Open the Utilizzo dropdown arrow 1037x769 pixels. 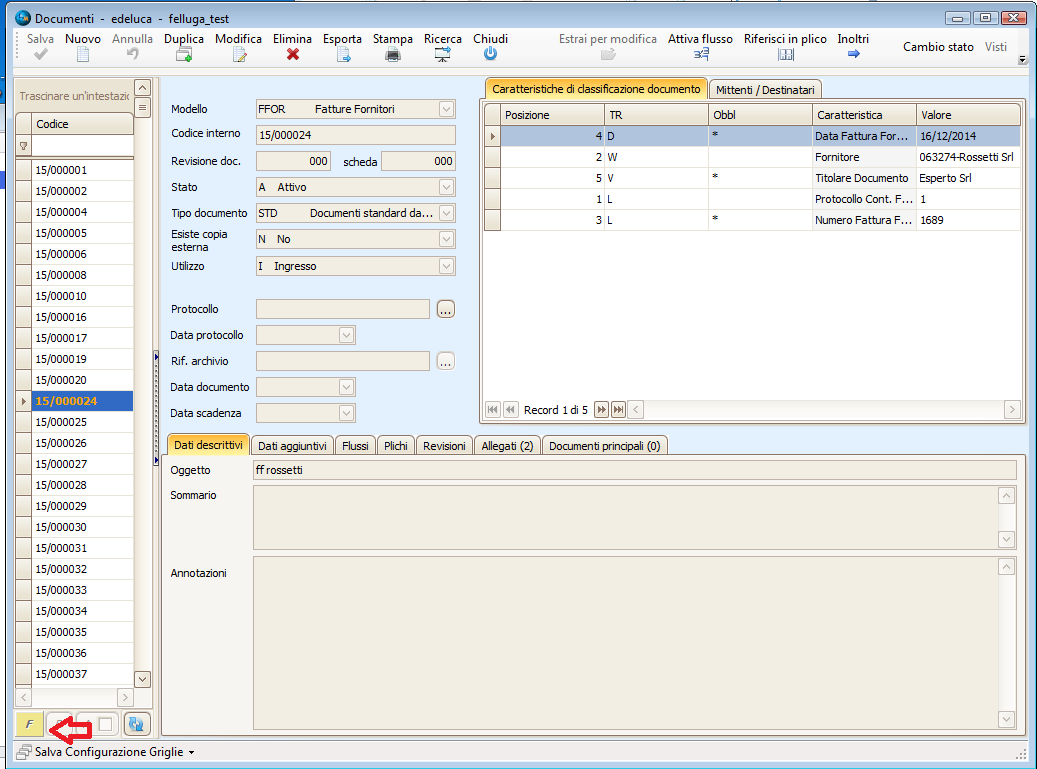[446, 266]
